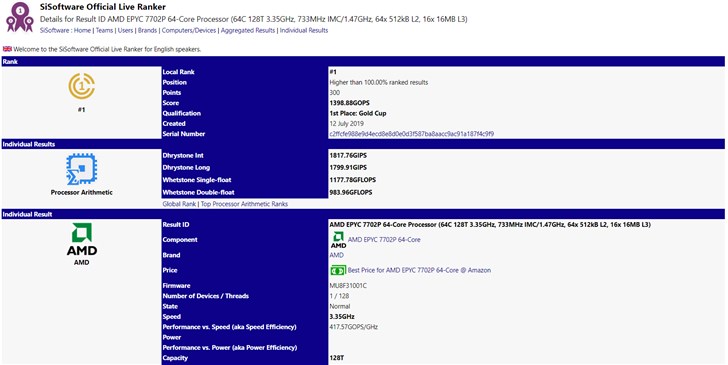Click the UK flag icon
Image resolution: width=728 pixels, height=365 pixels.
coord(7,49)
